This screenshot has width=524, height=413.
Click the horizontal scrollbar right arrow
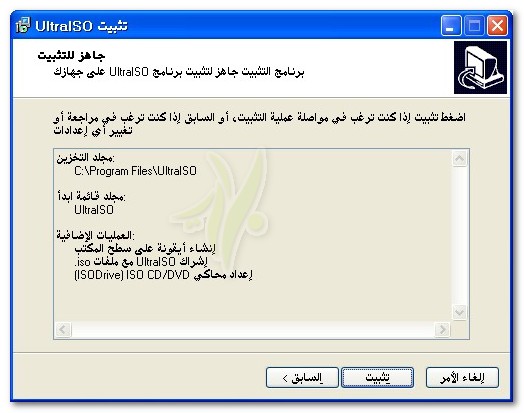coord(442,330)
